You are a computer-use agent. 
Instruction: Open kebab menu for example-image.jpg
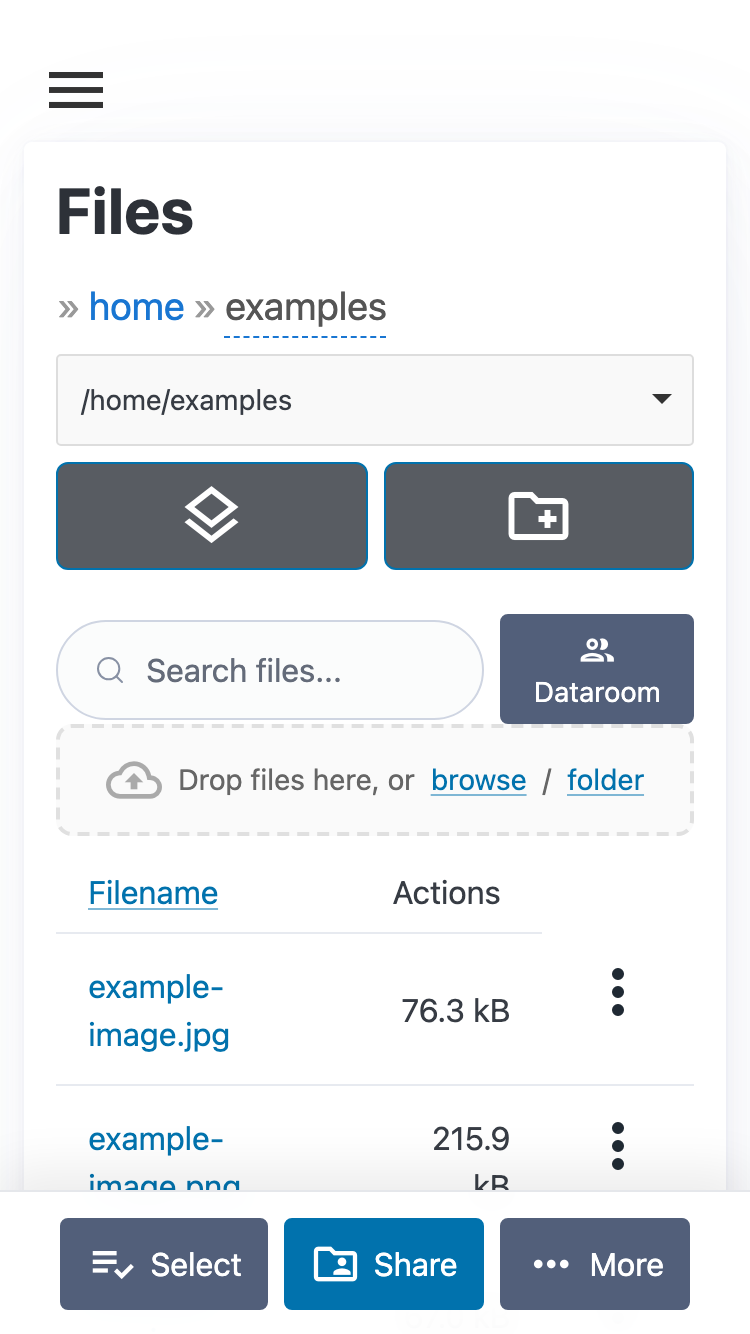click(x=618, y=991)
